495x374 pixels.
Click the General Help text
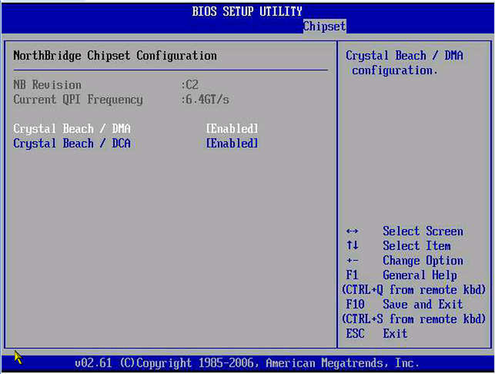(x=420, y=275)
